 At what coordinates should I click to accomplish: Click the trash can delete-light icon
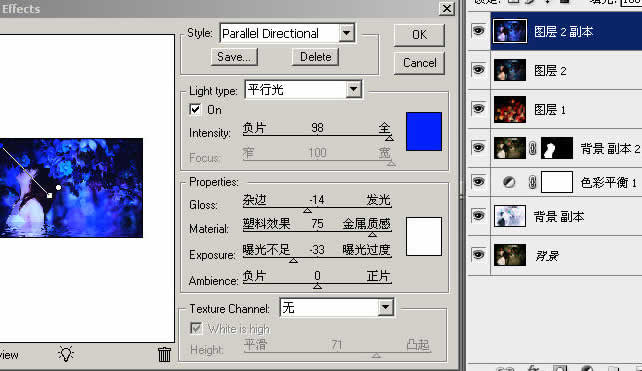click(x=164, y=354)
